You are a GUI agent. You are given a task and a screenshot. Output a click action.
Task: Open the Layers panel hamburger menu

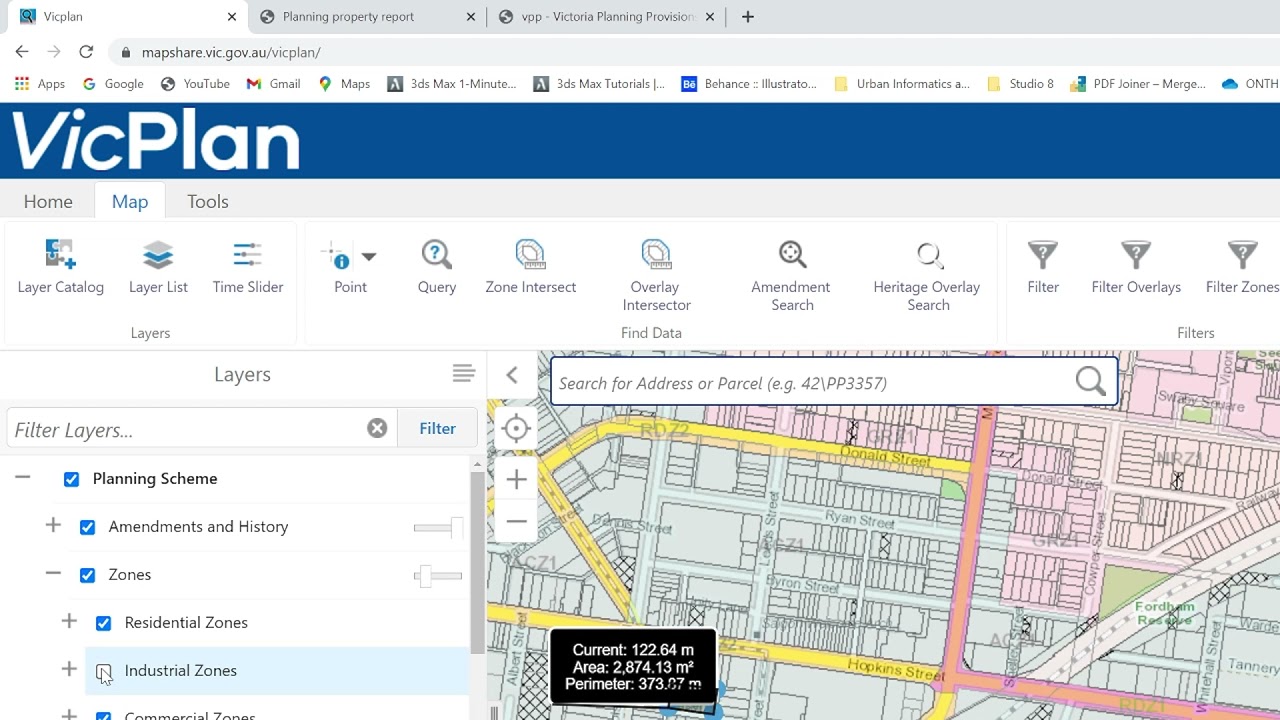click(x=463, y=374)
